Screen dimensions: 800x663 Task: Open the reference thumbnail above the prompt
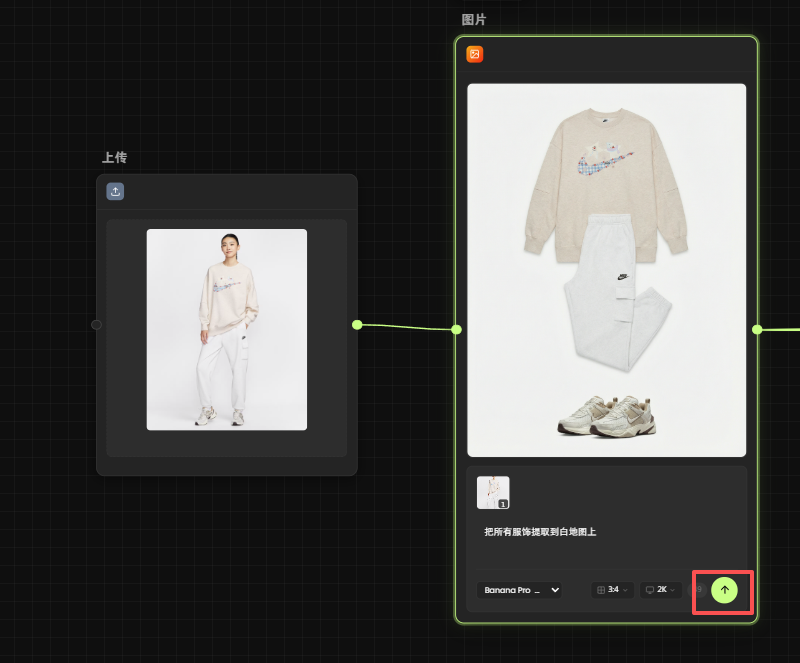493,492
